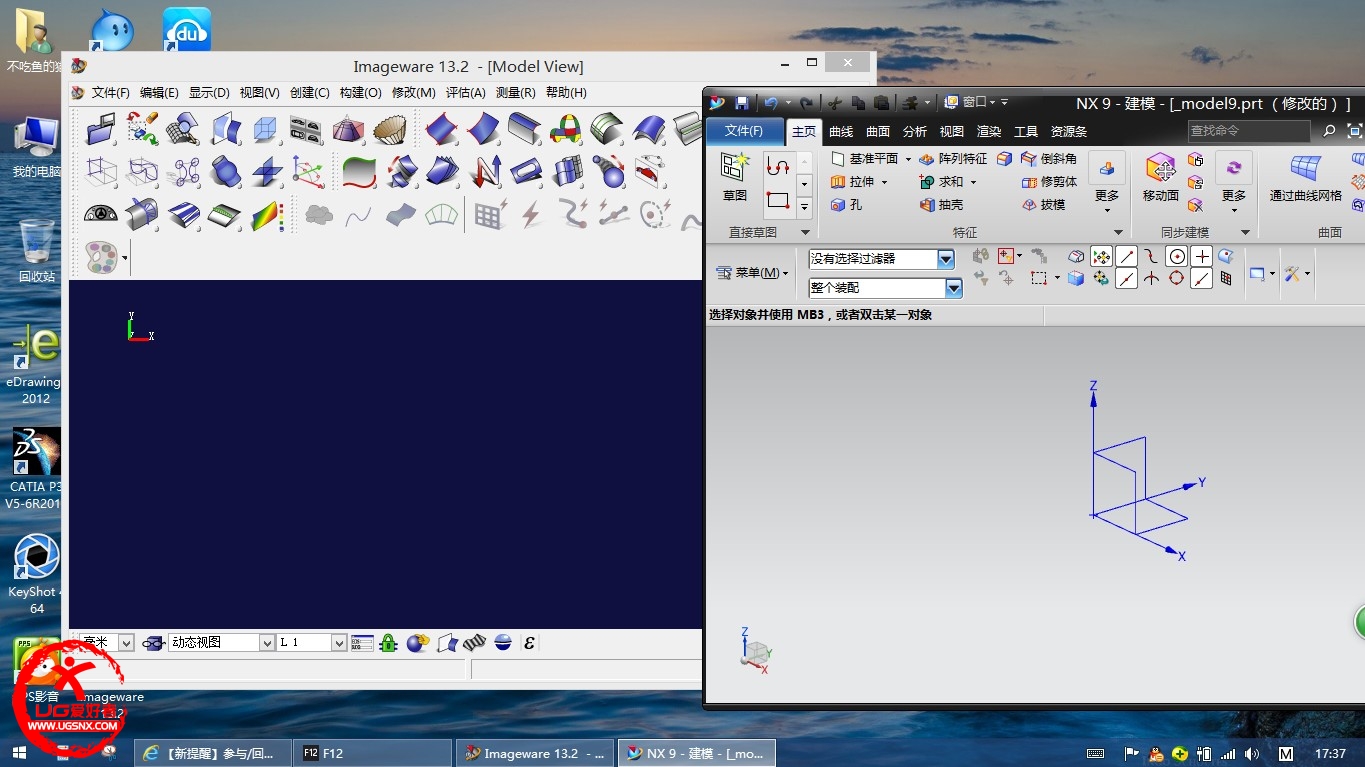This screenshot has height=767, width=1365.
Task: Toggle the quadrant point snap circle in NX
Action: pos(1176,279)
